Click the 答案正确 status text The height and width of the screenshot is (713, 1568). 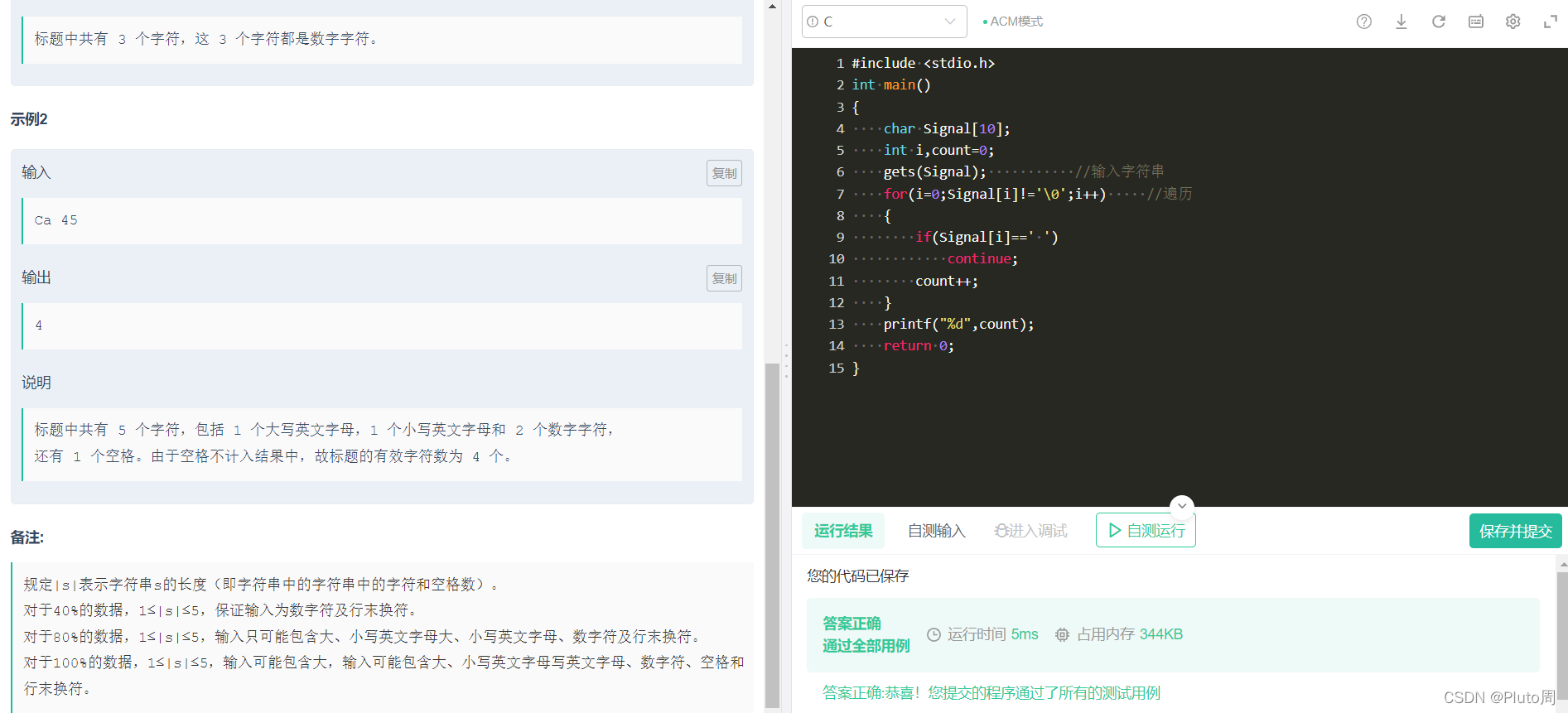[x=852, y=624]
